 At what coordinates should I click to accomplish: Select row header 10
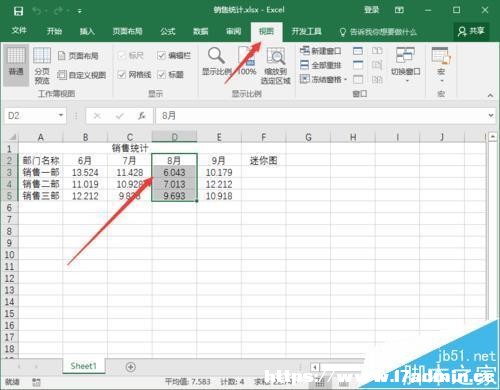click(9, 255)
